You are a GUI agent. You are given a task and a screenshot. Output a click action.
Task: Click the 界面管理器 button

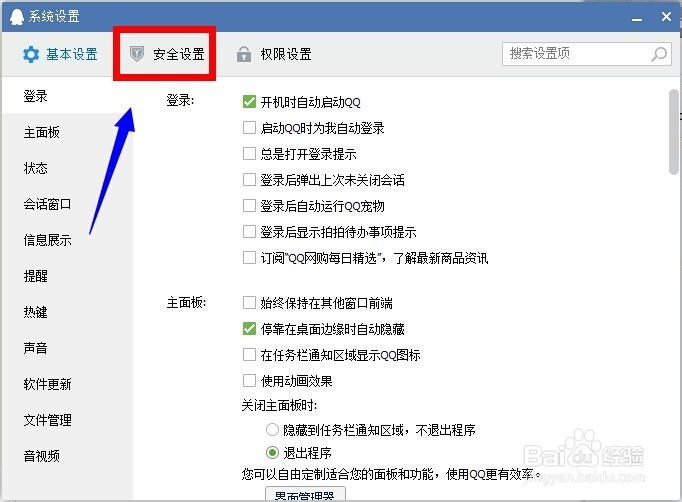click(x=305, y=494)
